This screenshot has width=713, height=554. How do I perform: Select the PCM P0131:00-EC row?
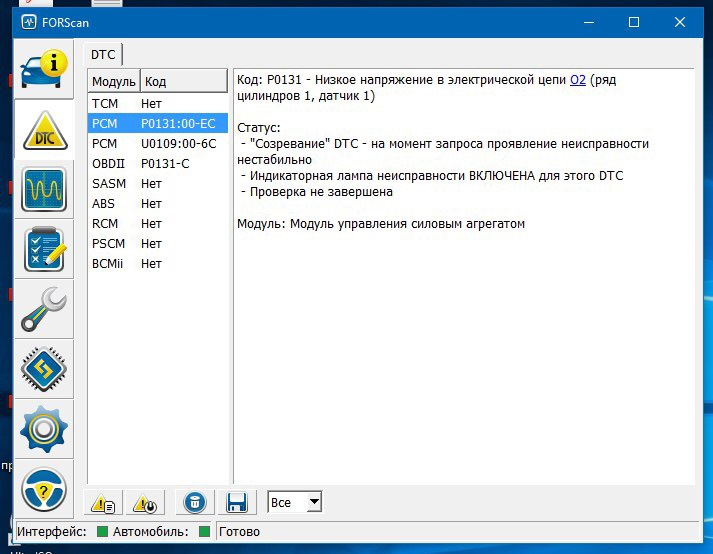tap(158, 123)
